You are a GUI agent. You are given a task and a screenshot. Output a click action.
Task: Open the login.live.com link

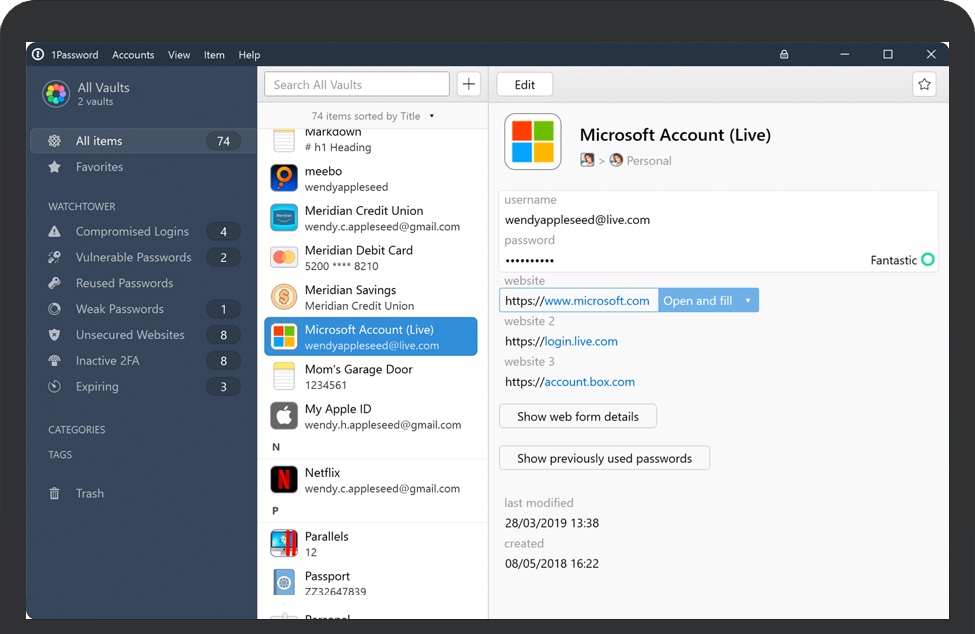click(581, 341)
